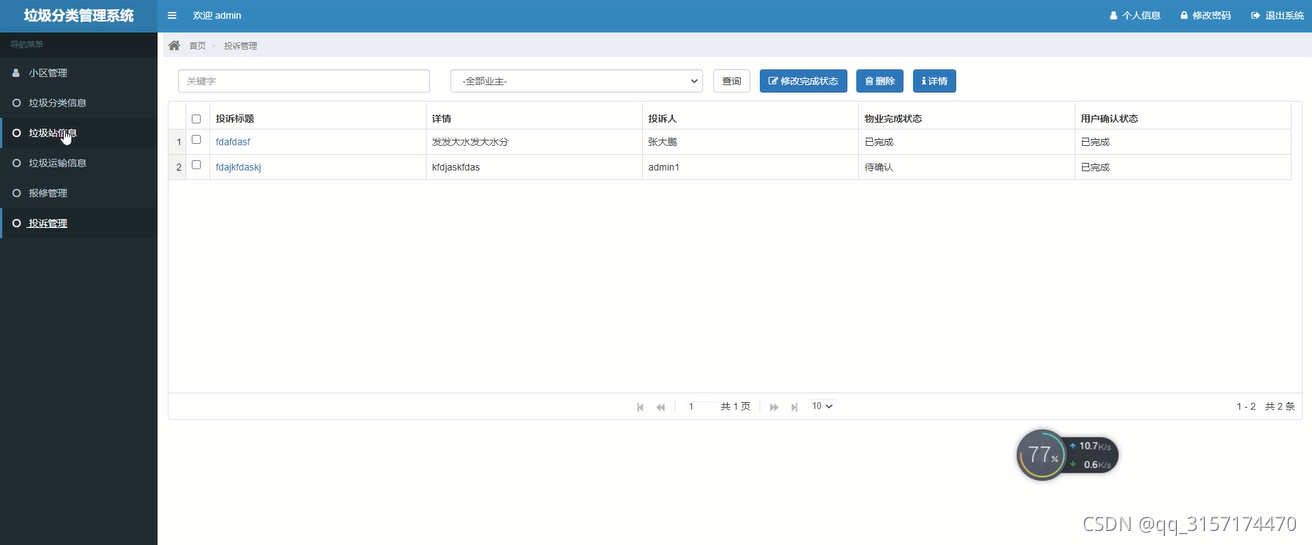
Task: Click the 删除 delete button
Action: coord(880,81)
